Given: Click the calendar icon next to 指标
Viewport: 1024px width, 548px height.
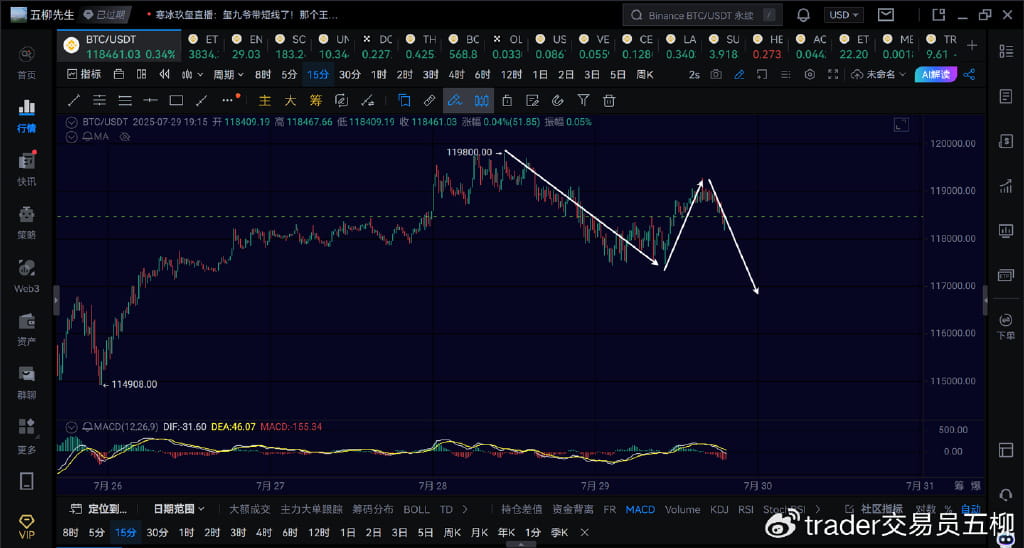Looking at the screenshot, I should [x=118, y=74].
